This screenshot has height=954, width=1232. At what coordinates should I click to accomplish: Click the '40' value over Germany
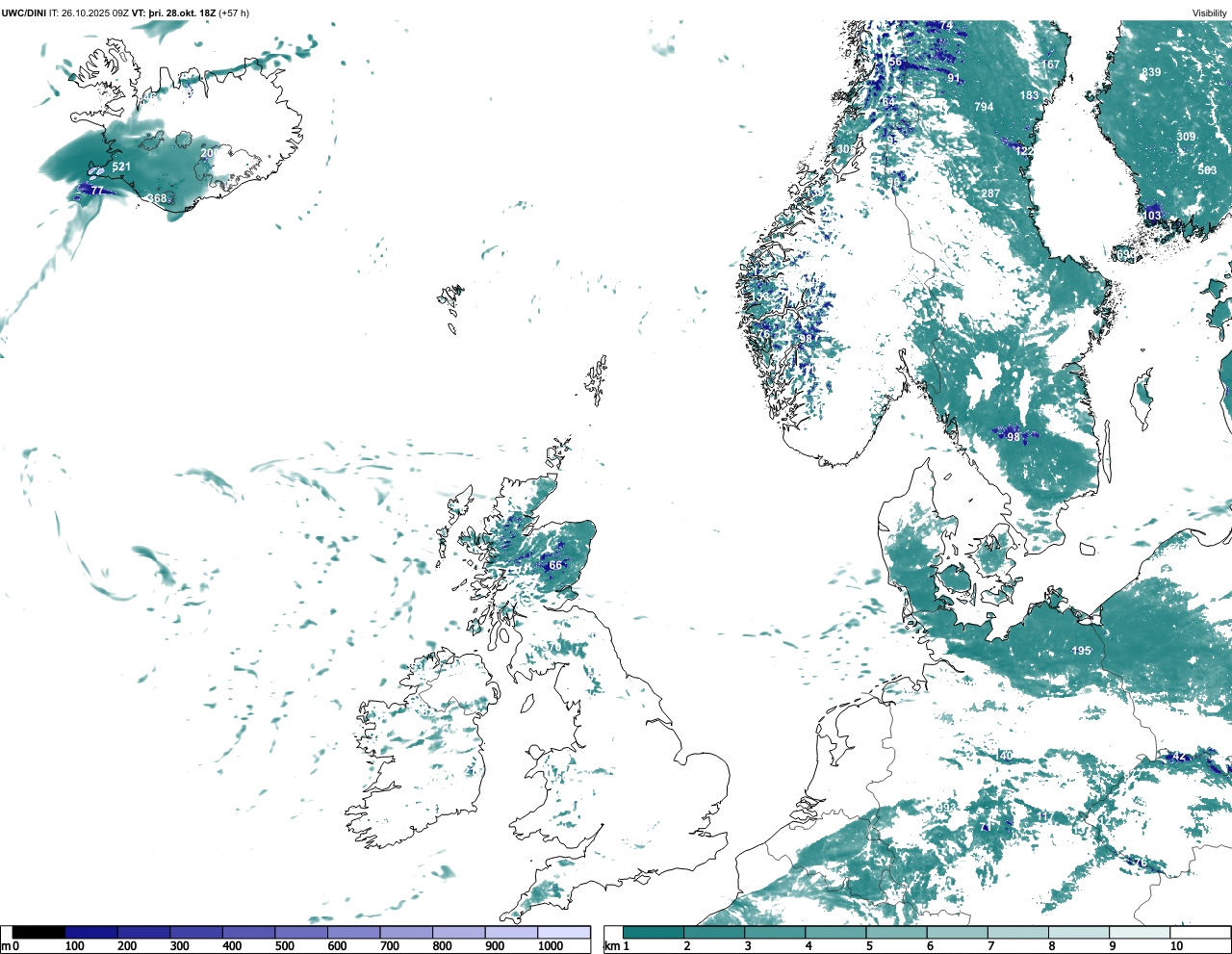click(1006, 756)
